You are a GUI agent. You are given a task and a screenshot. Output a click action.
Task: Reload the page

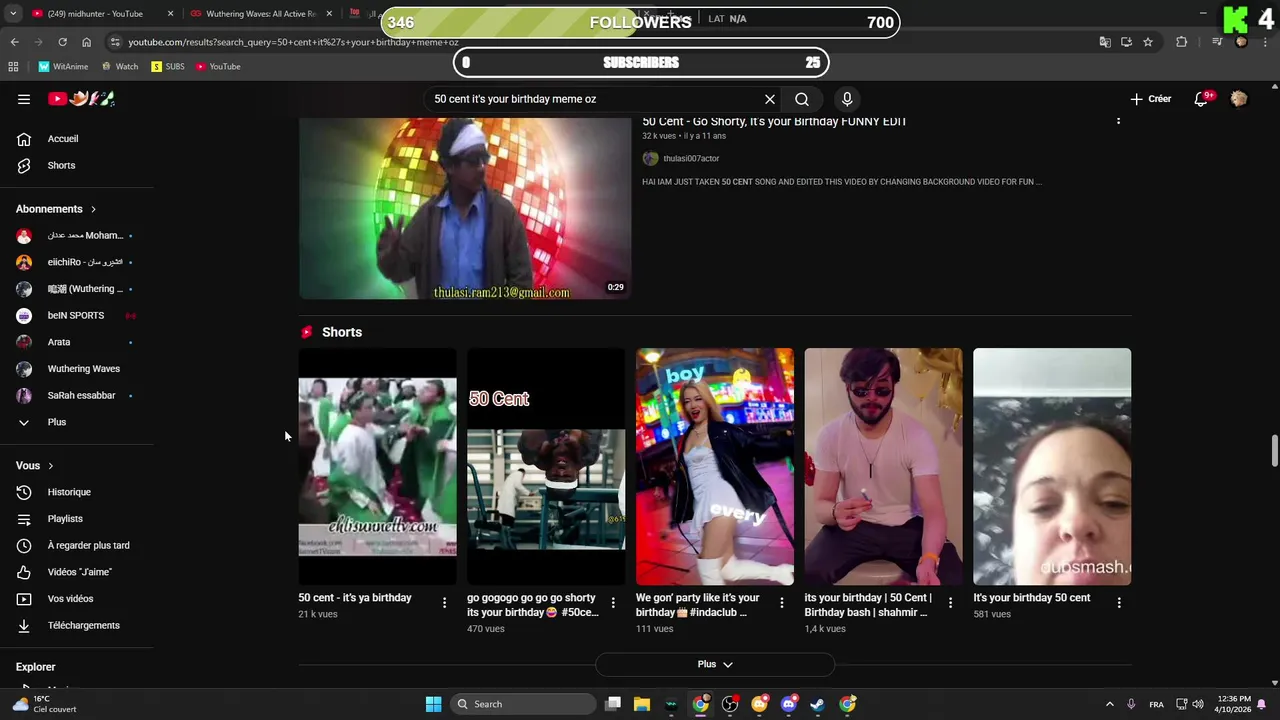(62, 42)
